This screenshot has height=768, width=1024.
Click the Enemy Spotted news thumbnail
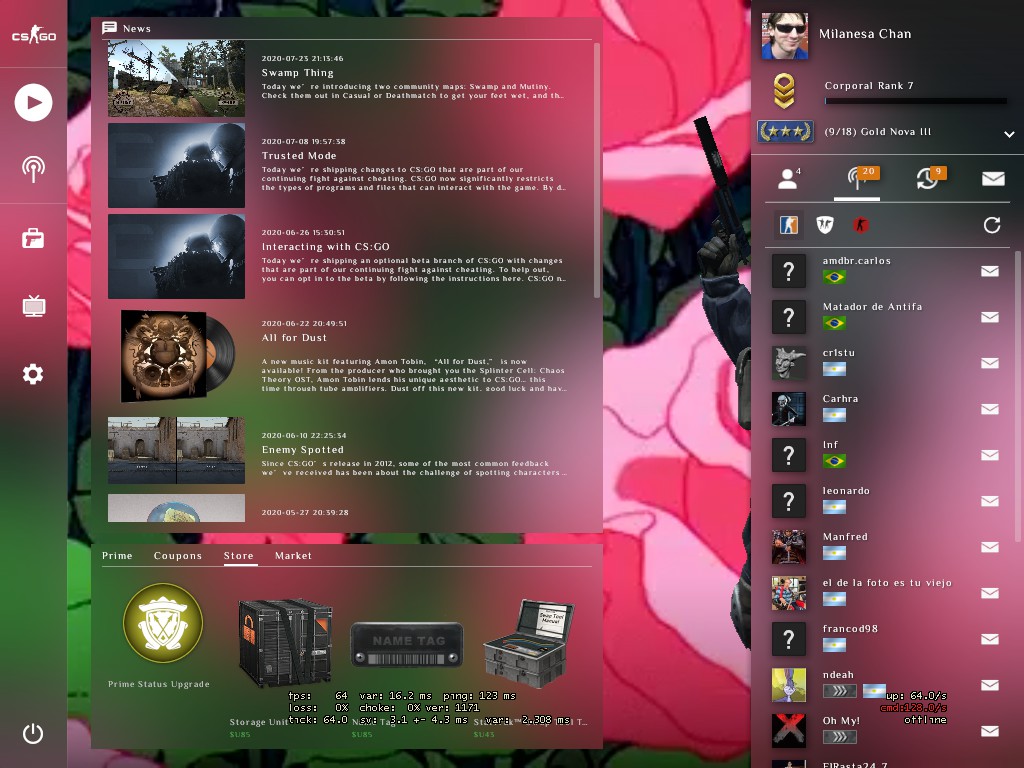coord(176,451)
